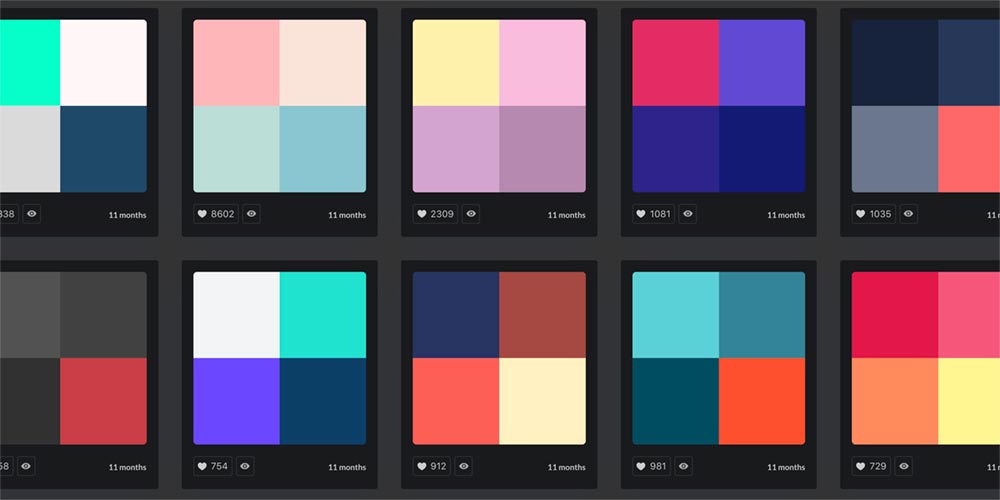
Task: Choose the light cyan swatch in 981 palette
Action: coord(675,315)
